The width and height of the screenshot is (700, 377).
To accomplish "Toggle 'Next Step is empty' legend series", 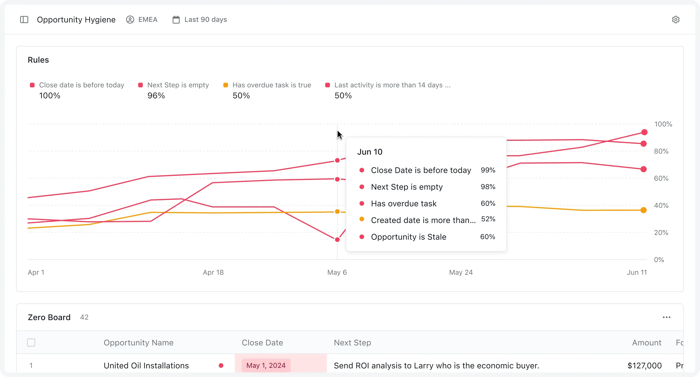I will [174, 90].
